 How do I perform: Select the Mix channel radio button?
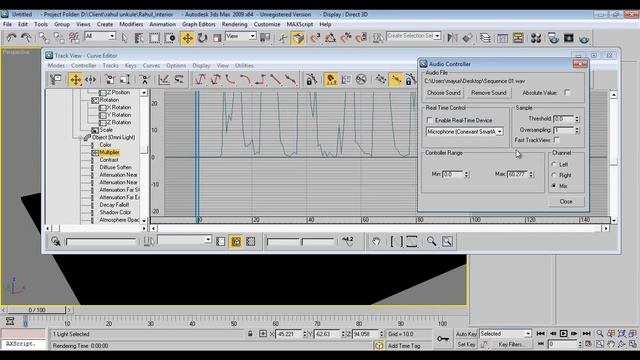coord(554,186)
